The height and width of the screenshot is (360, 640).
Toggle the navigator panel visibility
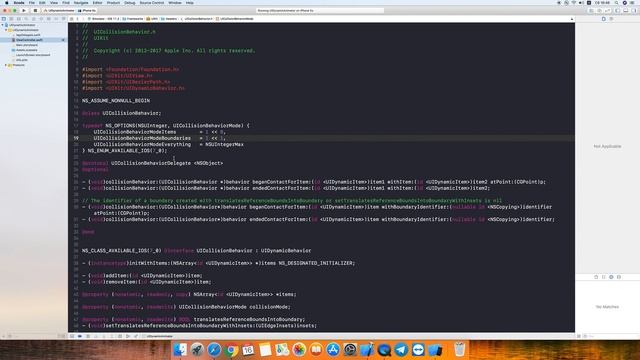point(618,10)
